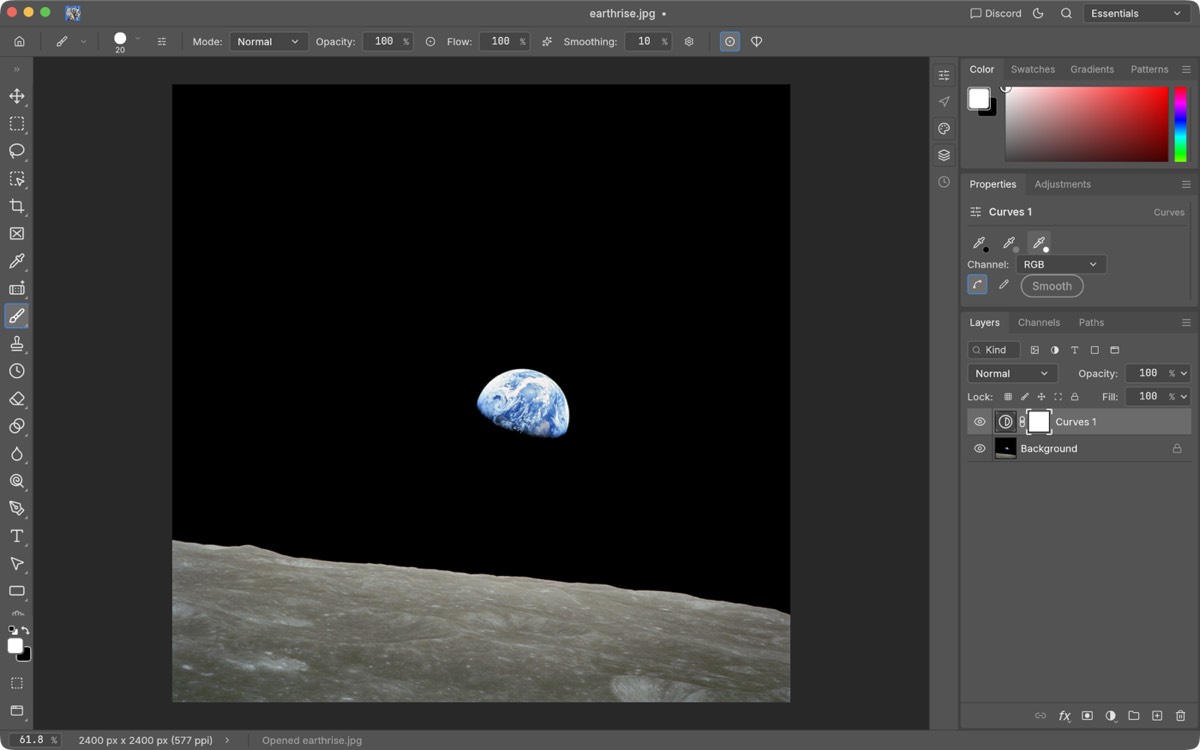Select the Object Selection tool
The width and height of the screenshot is (1200, 750).
pos(17,179)
